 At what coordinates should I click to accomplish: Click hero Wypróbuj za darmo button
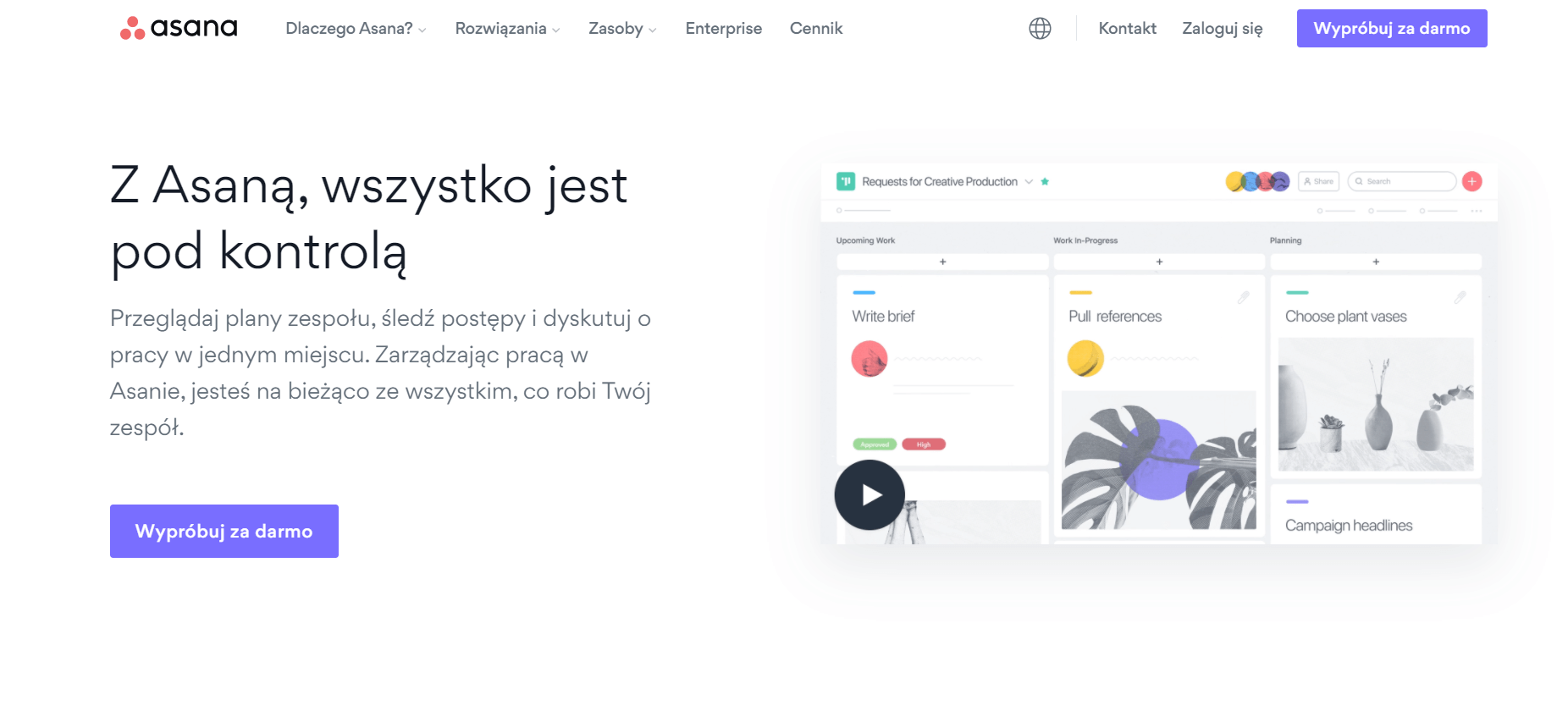coord(224,531)
